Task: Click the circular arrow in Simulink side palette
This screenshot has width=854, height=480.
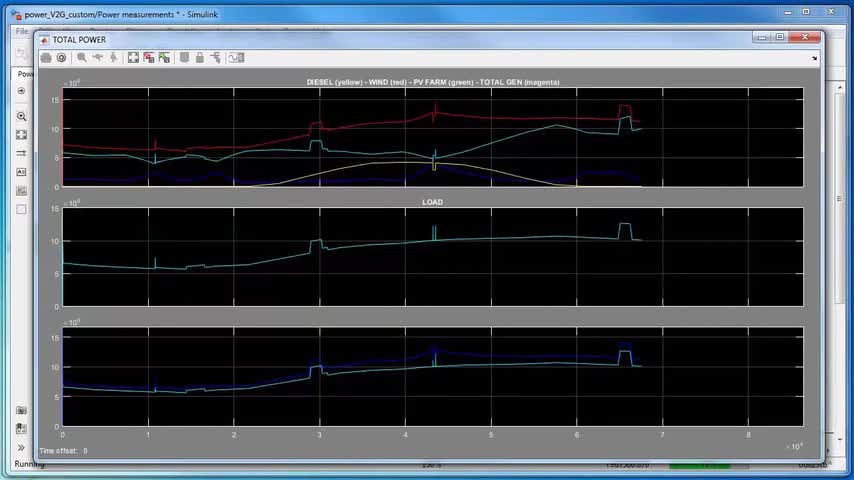Action: click(x=21, y=91)
